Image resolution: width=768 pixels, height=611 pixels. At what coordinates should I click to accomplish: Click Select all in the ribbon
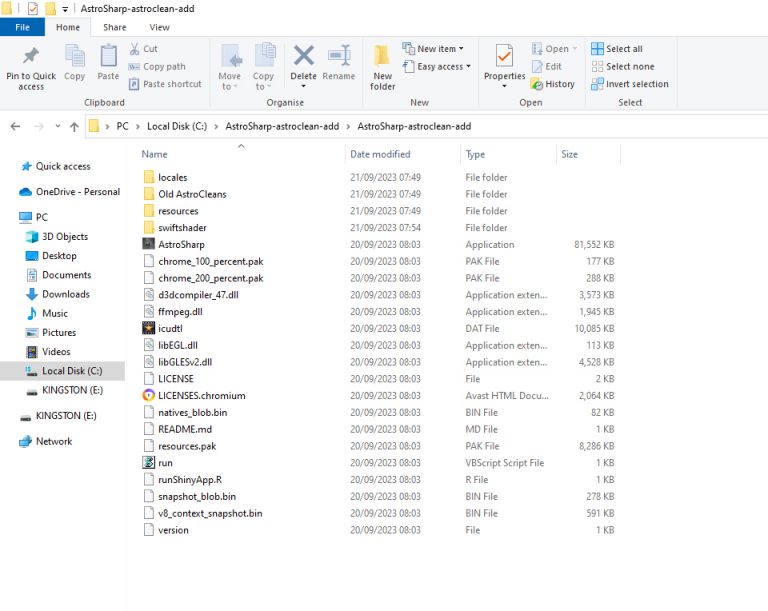(x=616, y=49)
